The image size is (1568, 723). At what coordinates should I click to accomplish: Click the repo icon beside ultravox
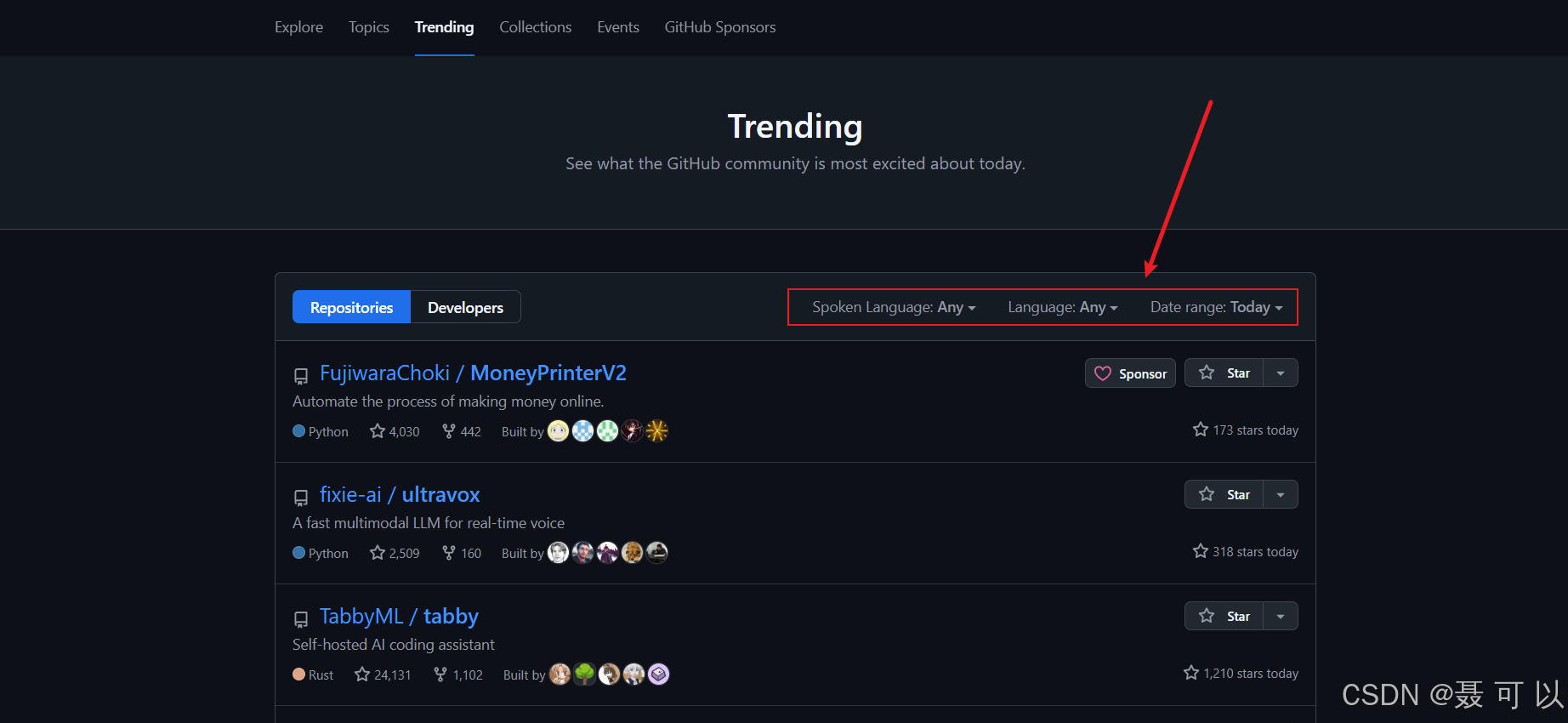click(x=301, y=498)
